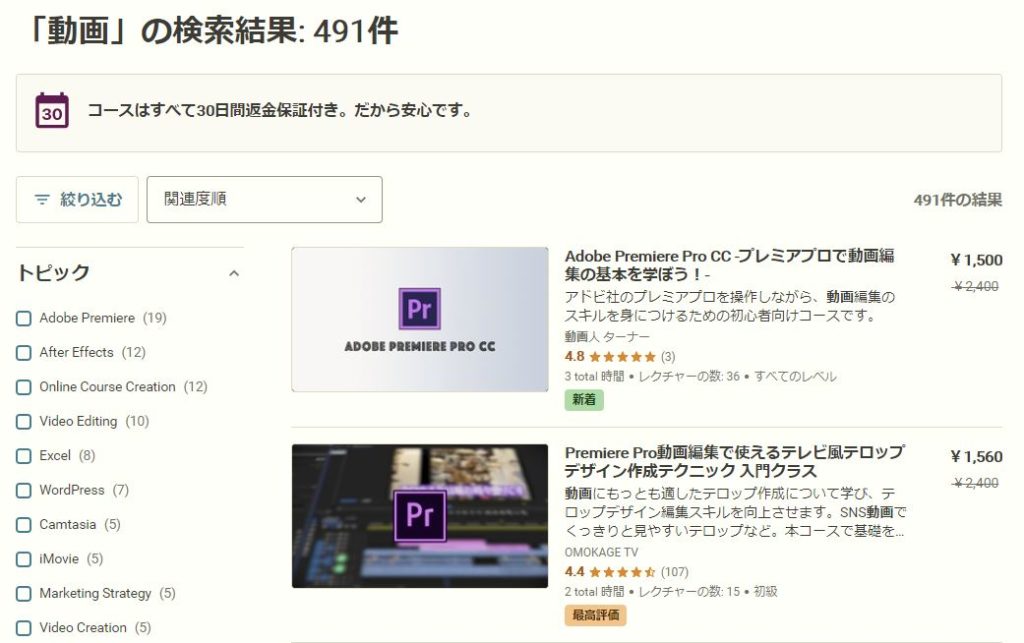Click instructor name 動画人 ターナー
Screen dimensions: 1024x643
point(607,337)
